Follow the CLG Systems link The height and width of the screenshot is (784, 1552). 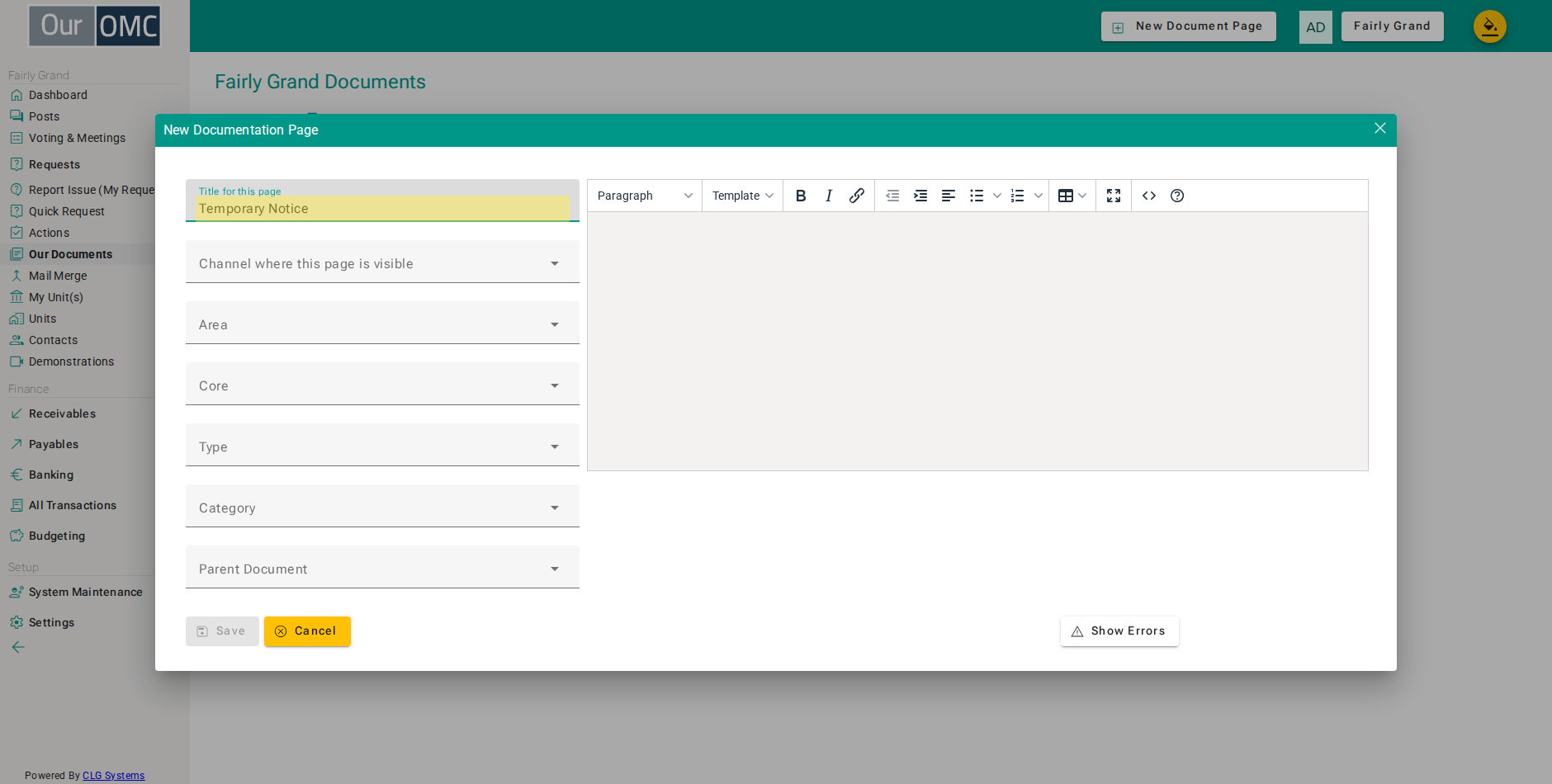(x=113, y=776)
